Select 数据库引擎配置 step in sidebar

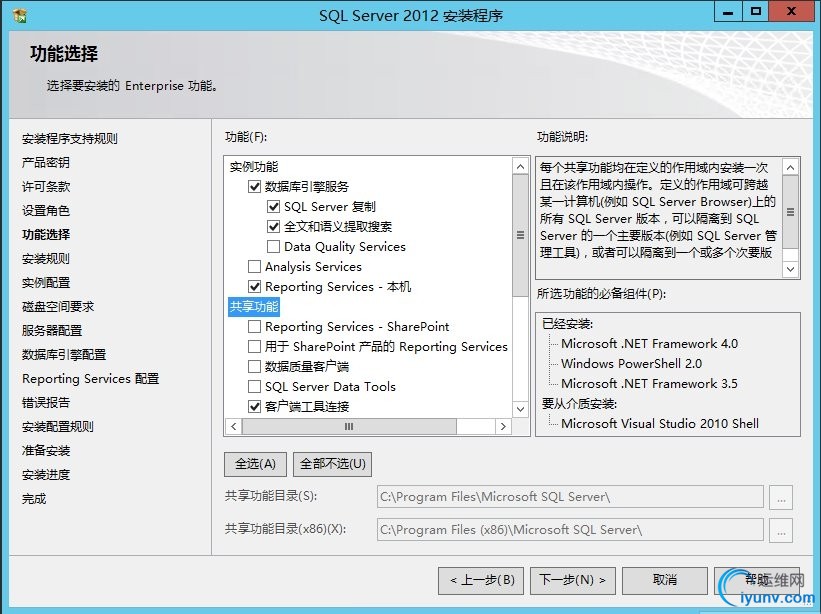64,355
